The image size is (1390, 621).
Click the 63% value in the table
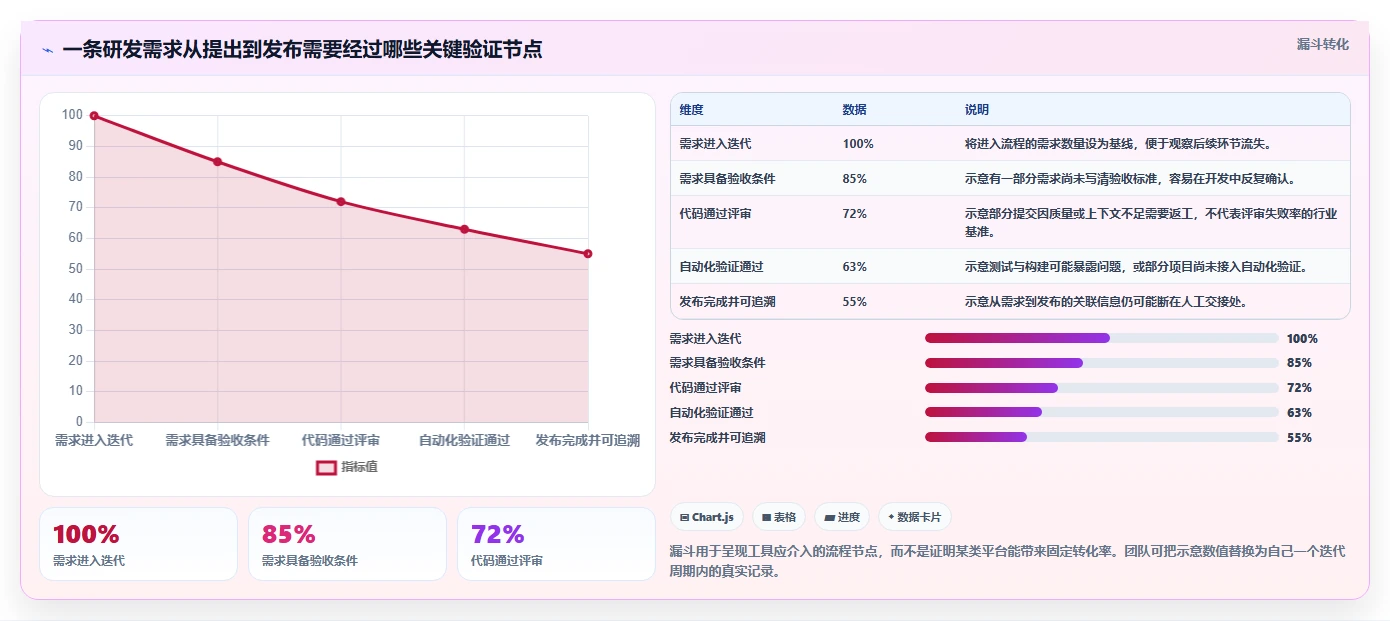coord(855,267)
